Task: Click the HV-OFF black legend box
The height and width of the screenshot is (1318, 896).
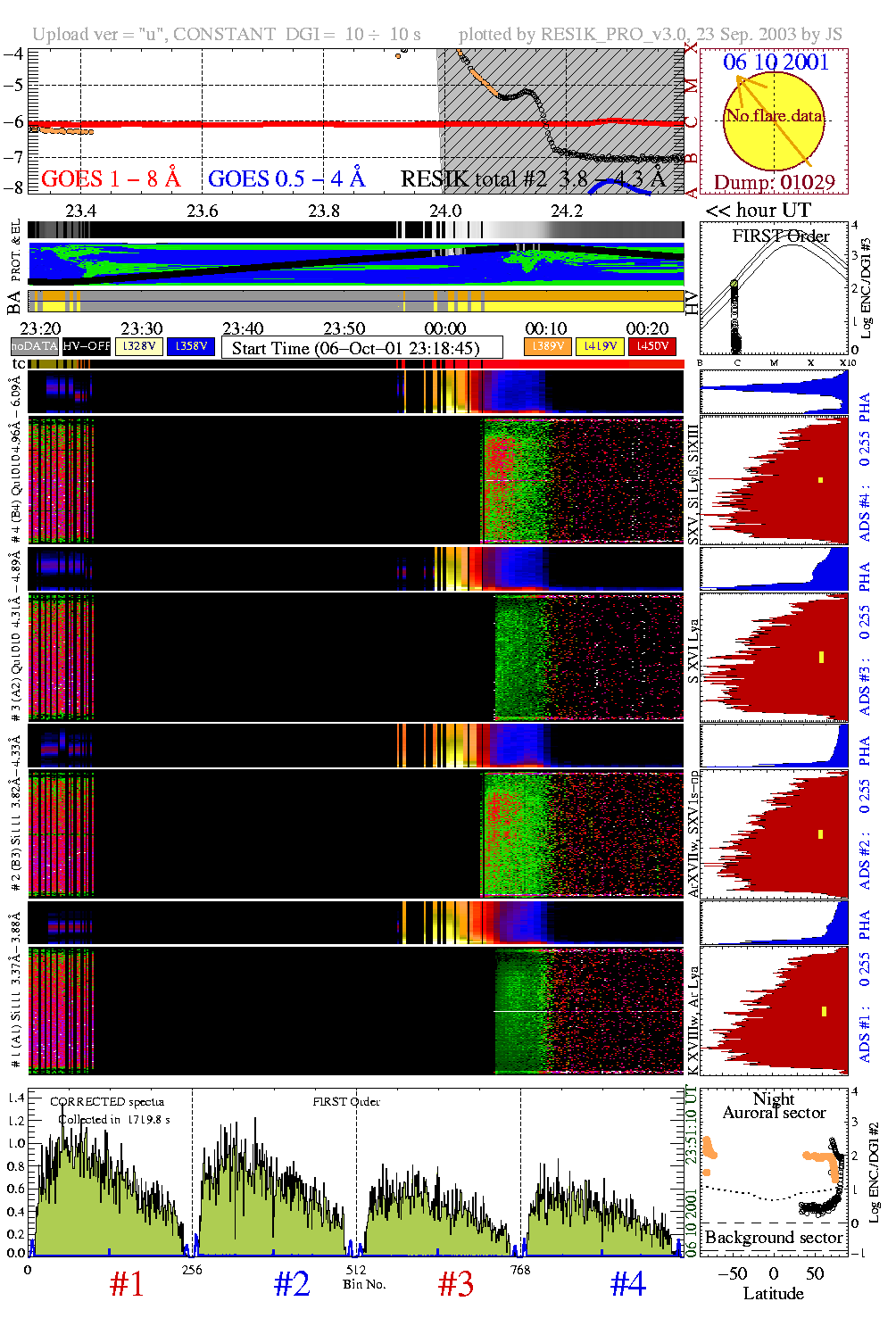Action: tap(87, 346)
